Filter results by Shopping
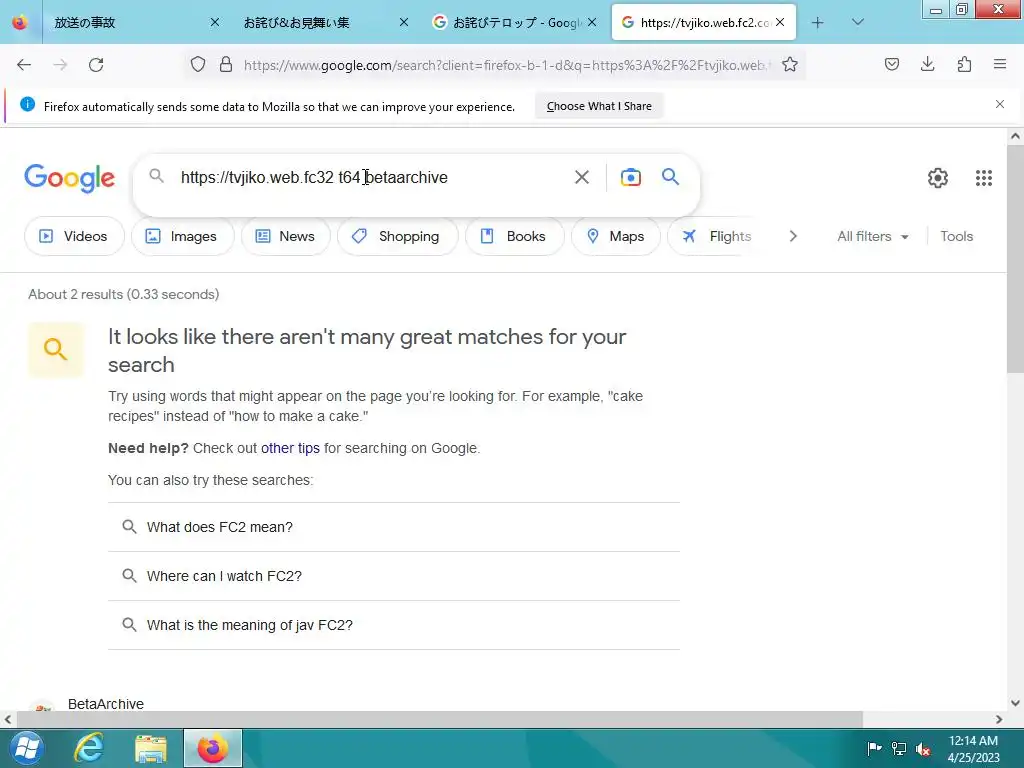This screenshot has width=1024, height=768. coord(397,236)
